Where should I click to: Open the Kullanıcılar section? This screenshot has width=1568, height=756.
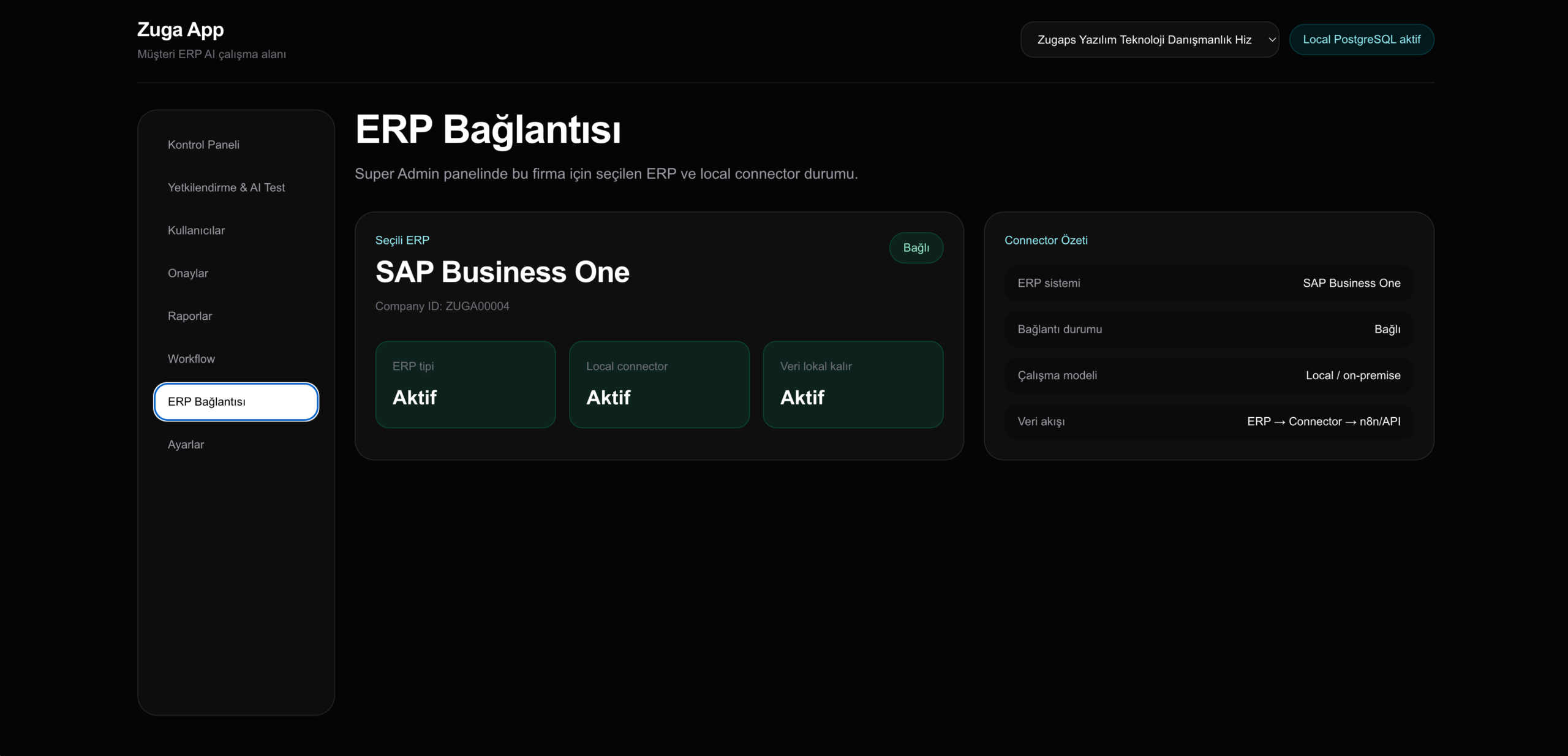click(x=236, y=230)
